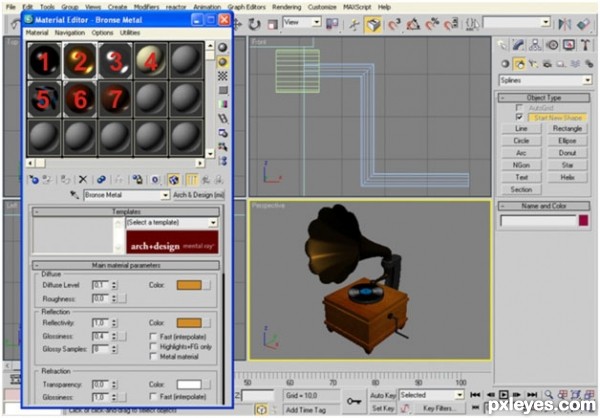Toggle checkered Background icon beside sample slots
The width and height of the screenshot is (600, 418).
pos(223,76)
